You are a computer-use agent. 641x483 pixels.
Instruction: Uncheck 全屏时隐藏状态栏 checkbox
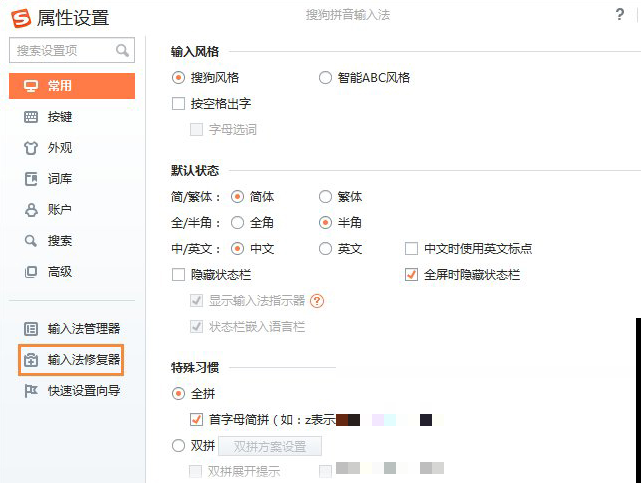point(411,275)
